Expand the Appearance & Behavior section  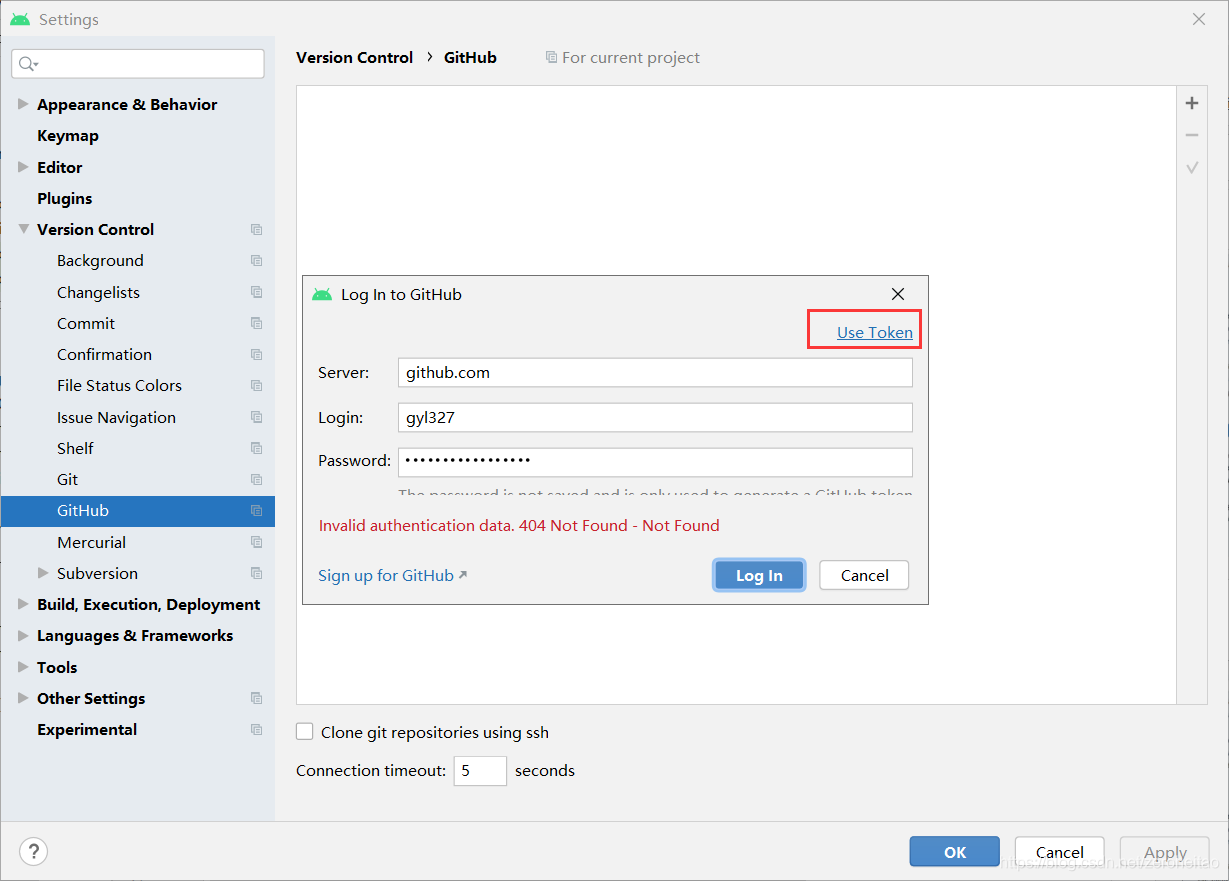coord(23,104)
